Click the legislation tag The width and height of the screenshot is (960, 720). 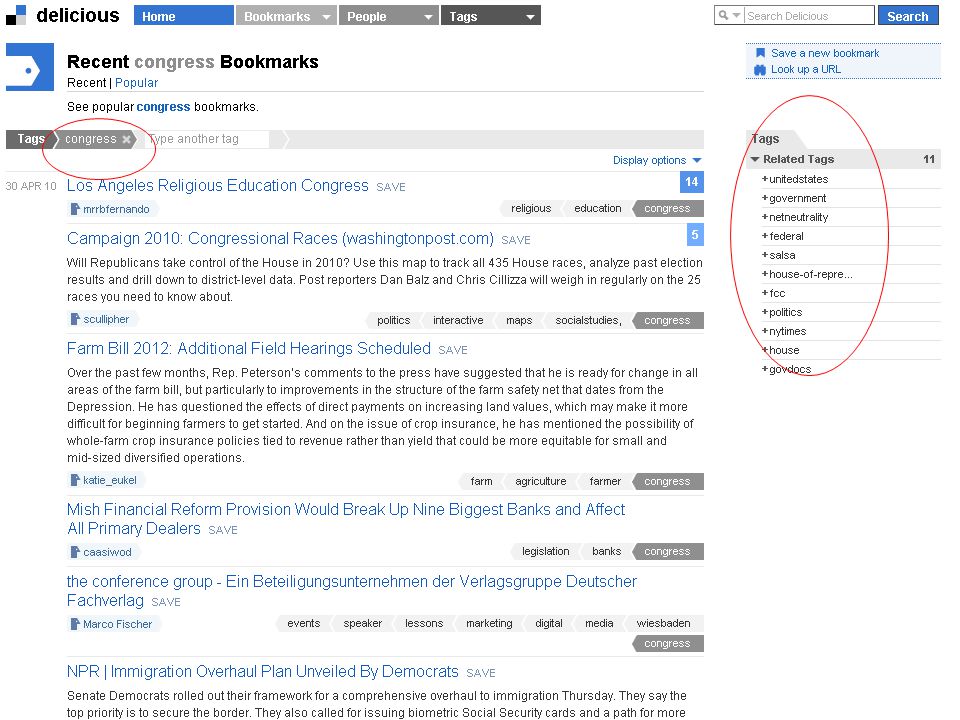(x=546, y=552)
